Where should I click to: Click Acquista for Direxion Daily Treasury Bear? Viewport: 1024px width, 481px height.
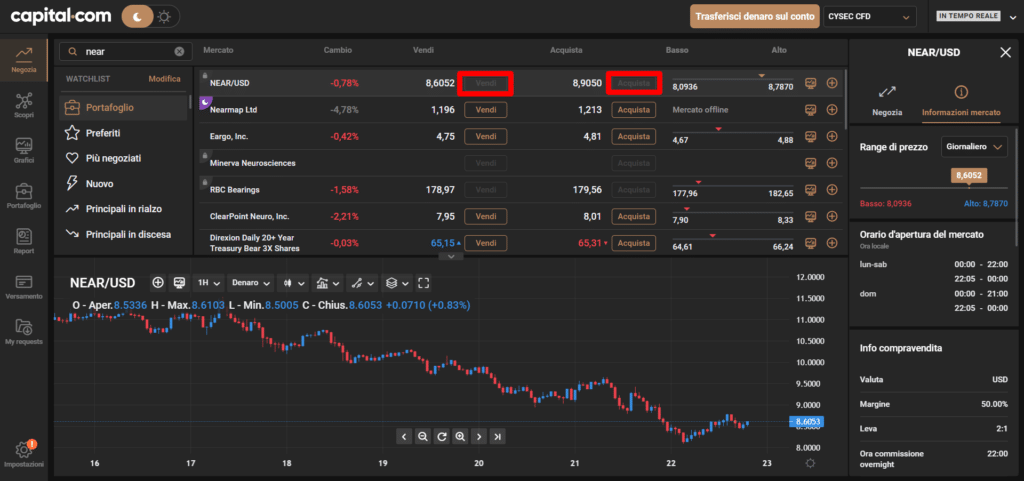click(x=633, y=243)
